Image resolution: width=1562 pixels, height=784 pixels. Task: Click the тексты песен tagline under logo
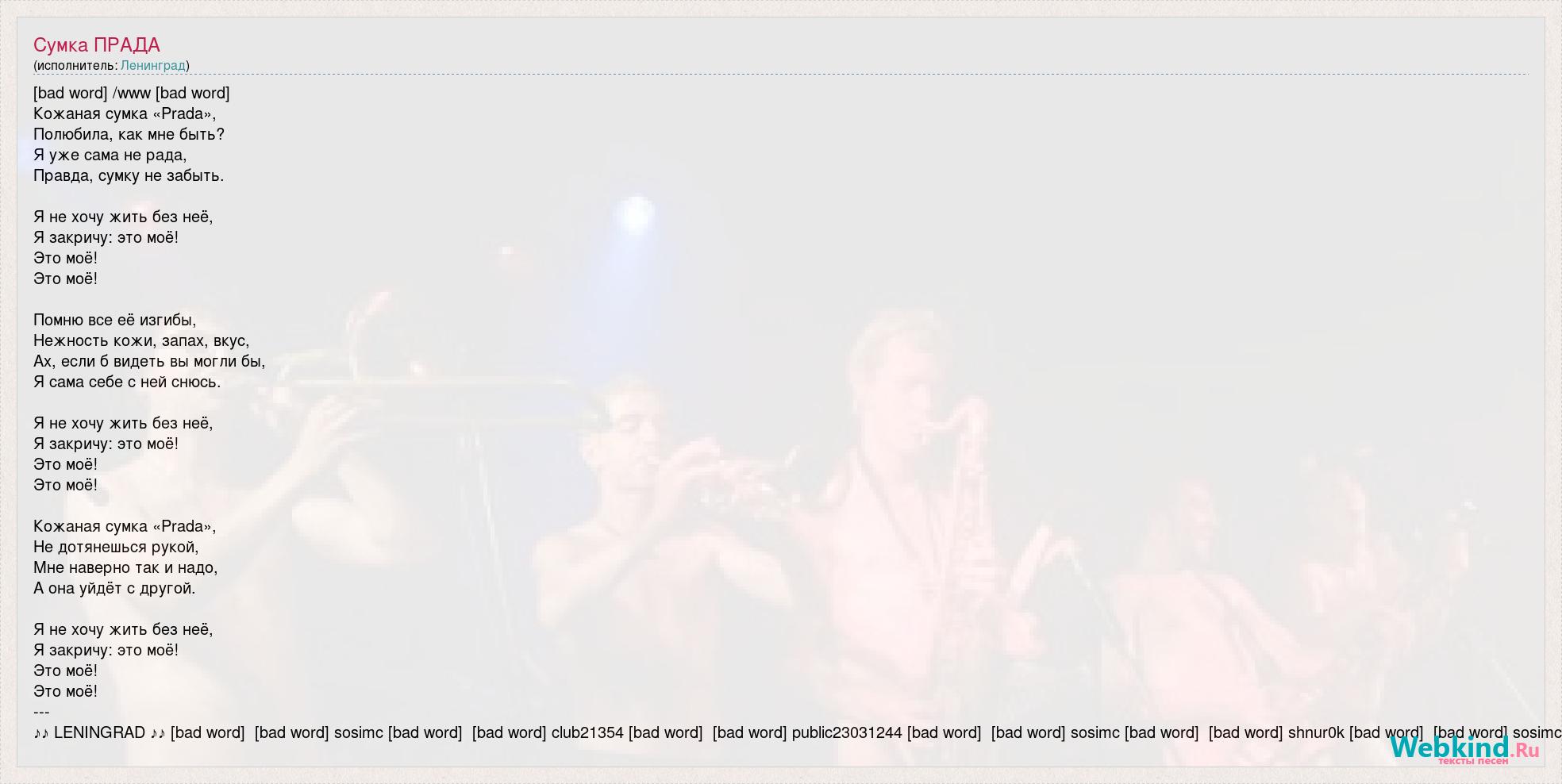point(1473,760)
